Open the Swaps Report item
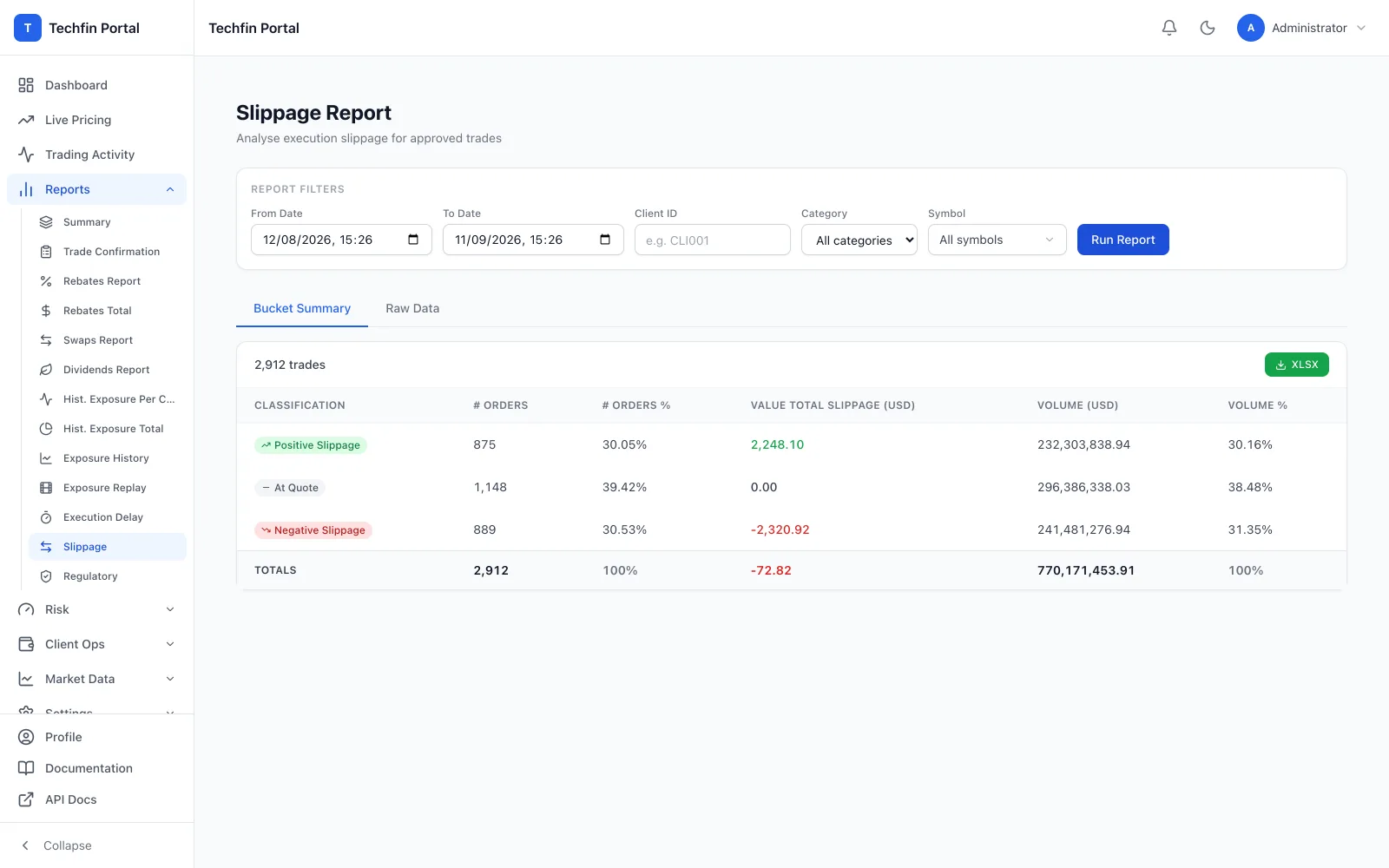This screenshot has width=1389, height=868. 108,340
